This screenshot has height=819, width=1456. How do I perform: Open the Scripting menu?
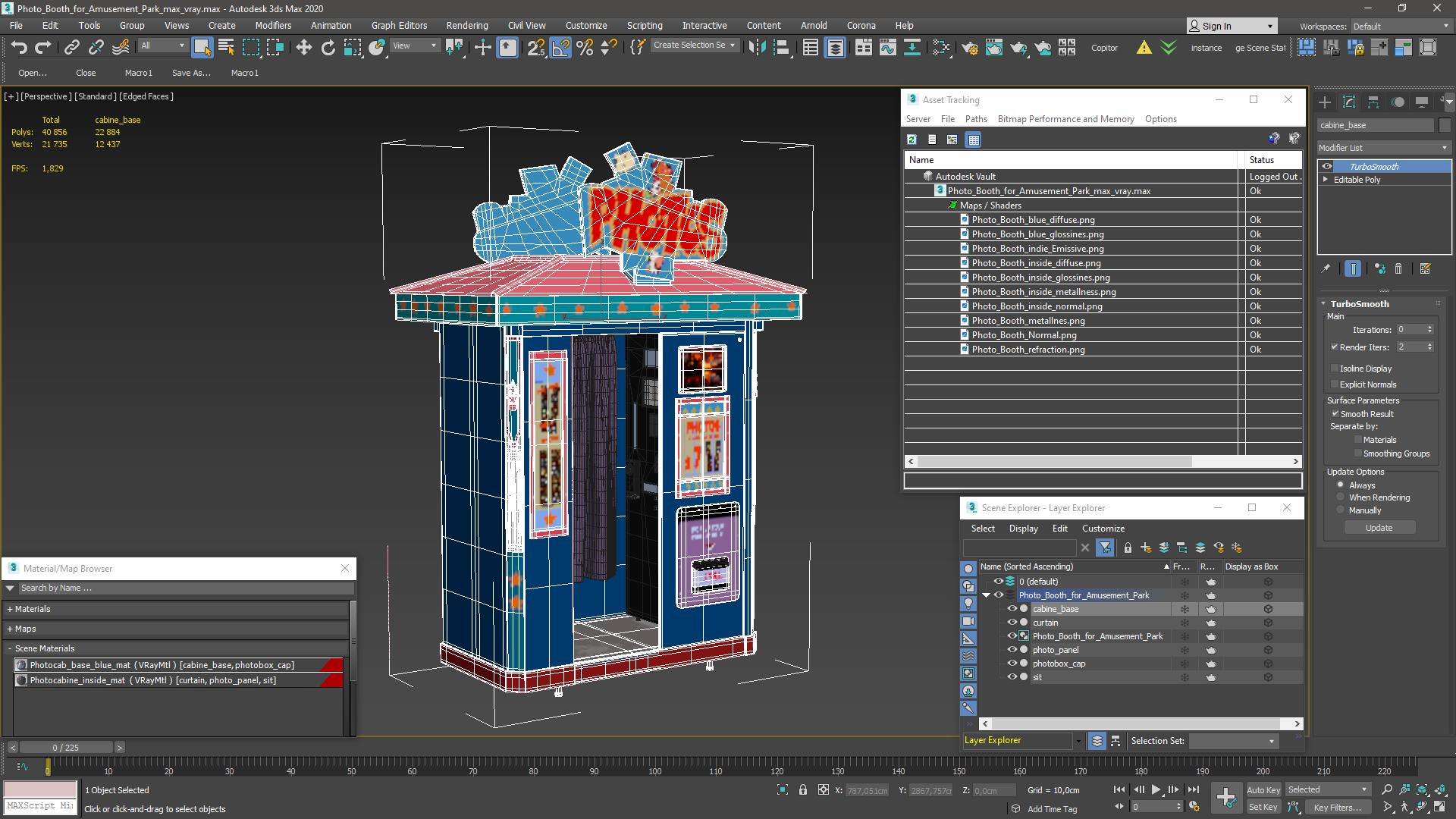(645, 25)
